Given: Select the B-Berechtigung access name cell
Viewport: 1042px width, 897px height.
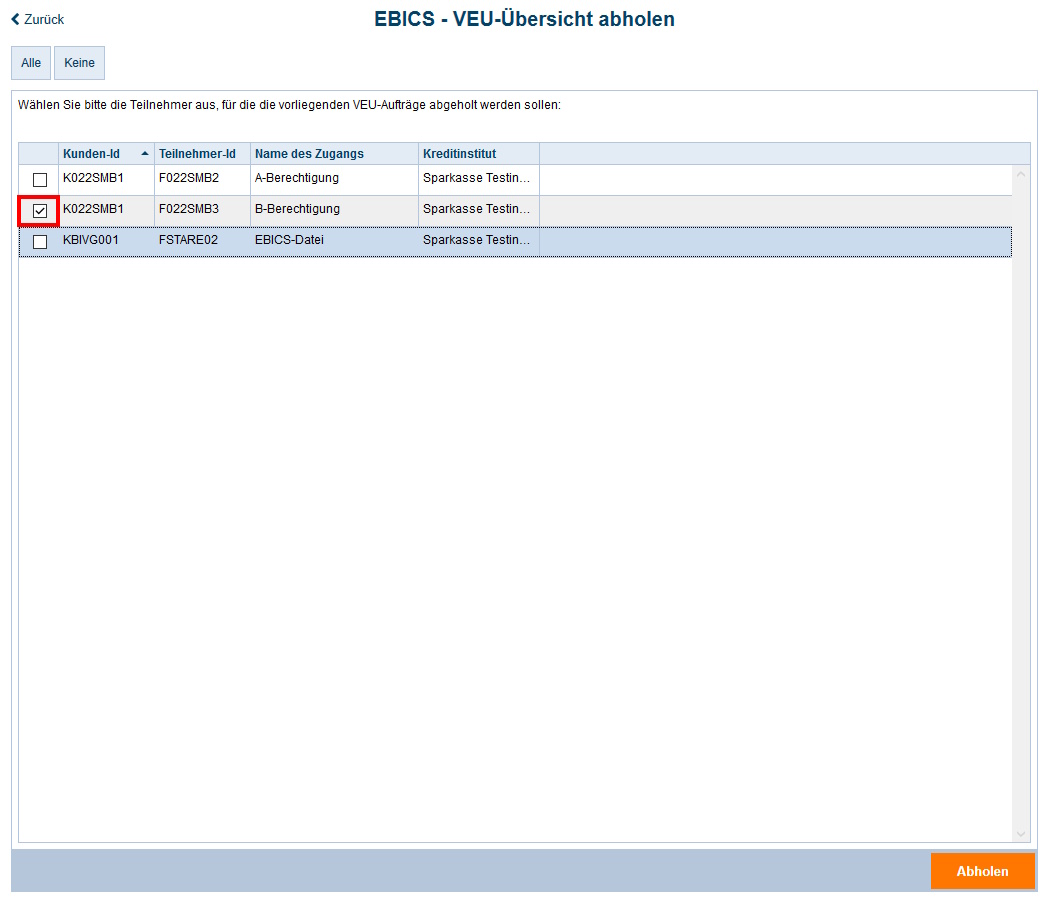Looking at the screenshot, I should coord(297,210).
